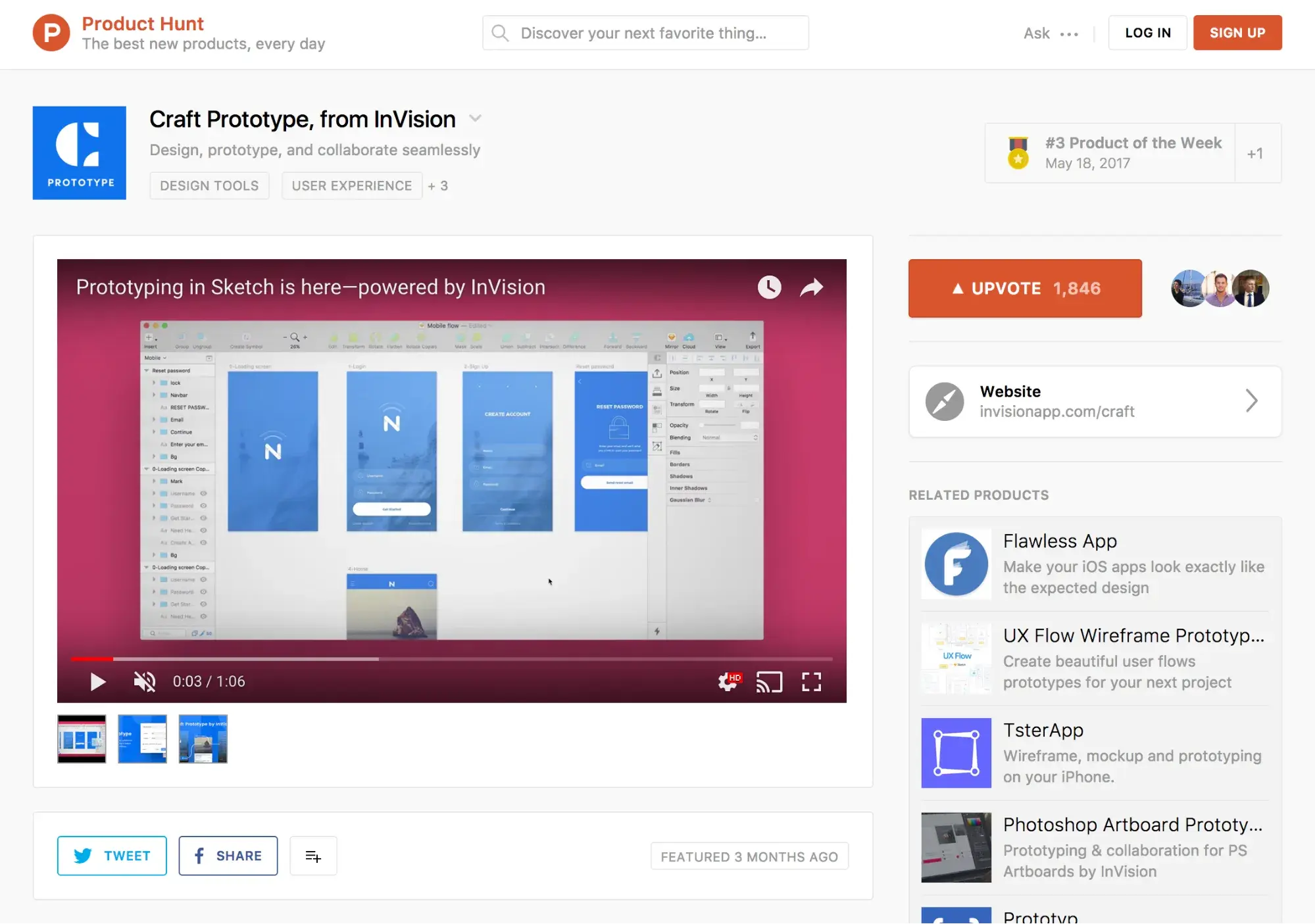Unmute the video sound
The height and width of the screenshot is (924, 1315).
pos(144,682)
